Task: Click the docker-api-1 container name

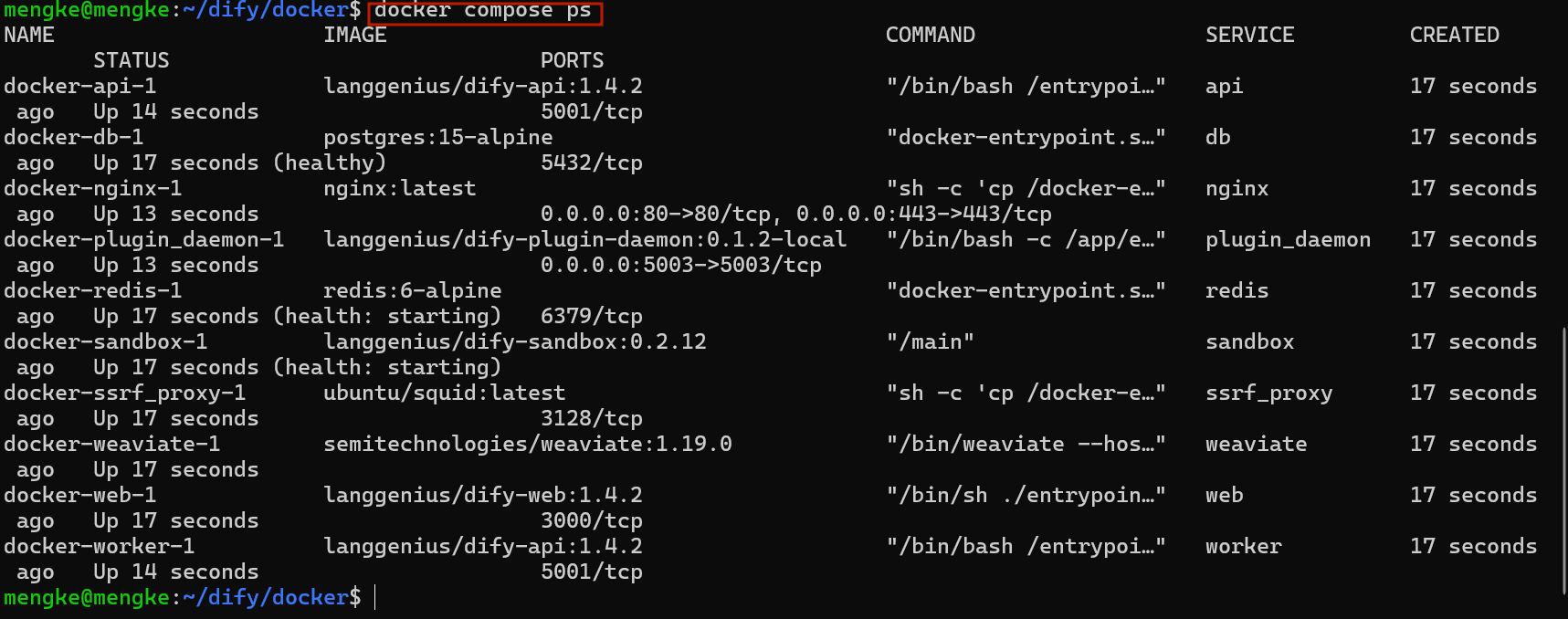Action: [79, 86]
